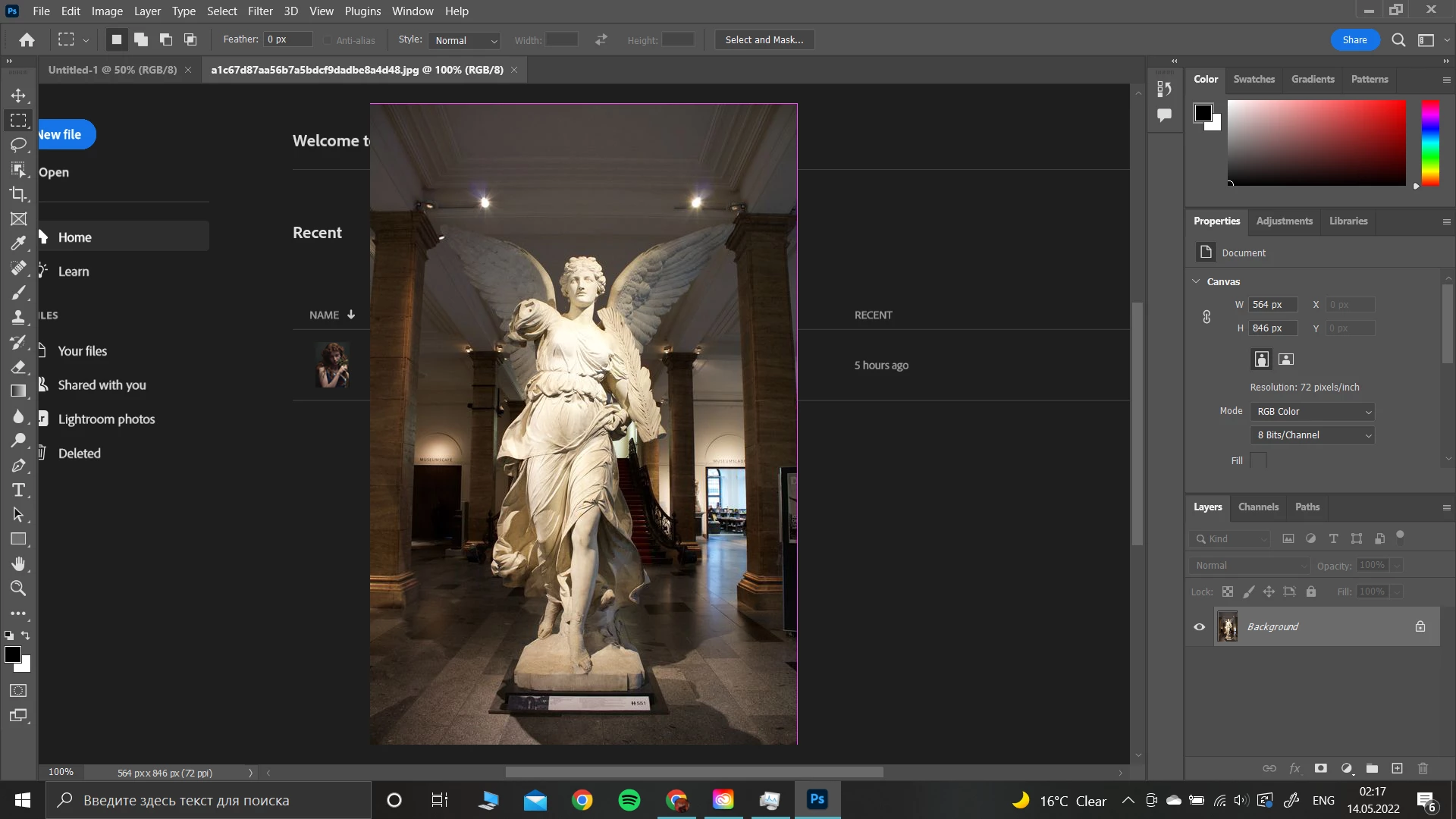Click the Share button
This screenshot has height=819, width=1456.
[x=1354, y=40]
